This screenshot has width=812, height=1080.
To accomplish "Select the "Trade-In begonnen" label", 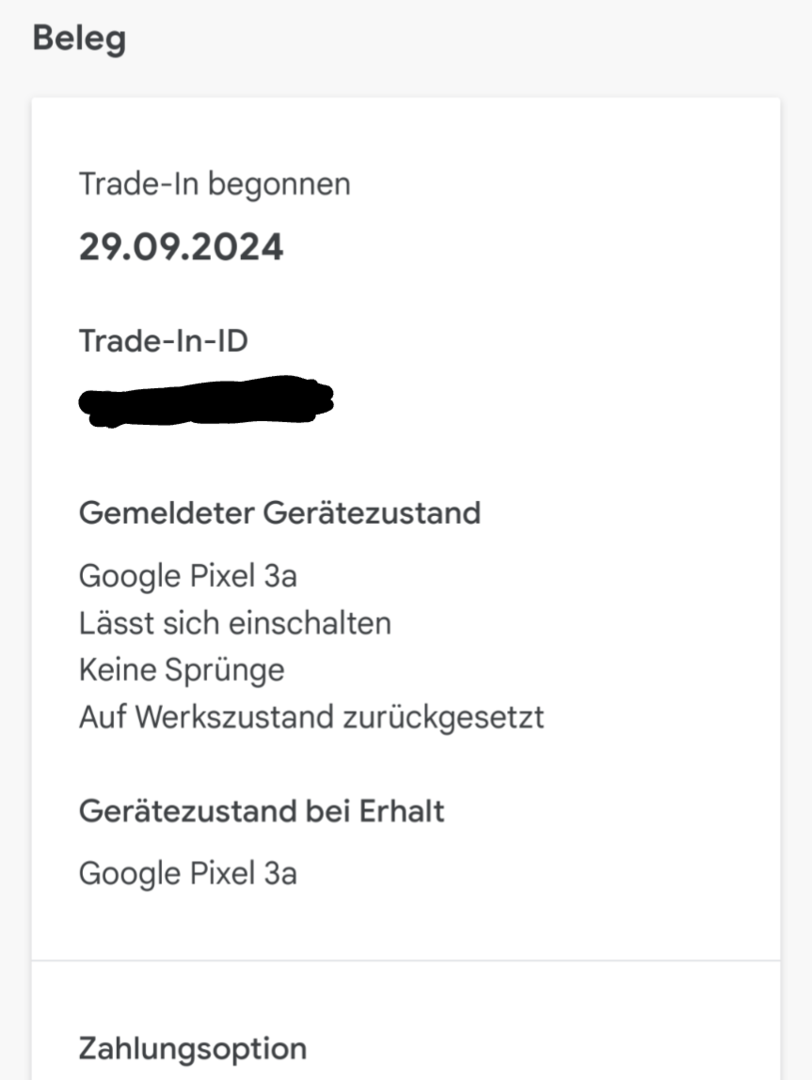I will [214, 184].
